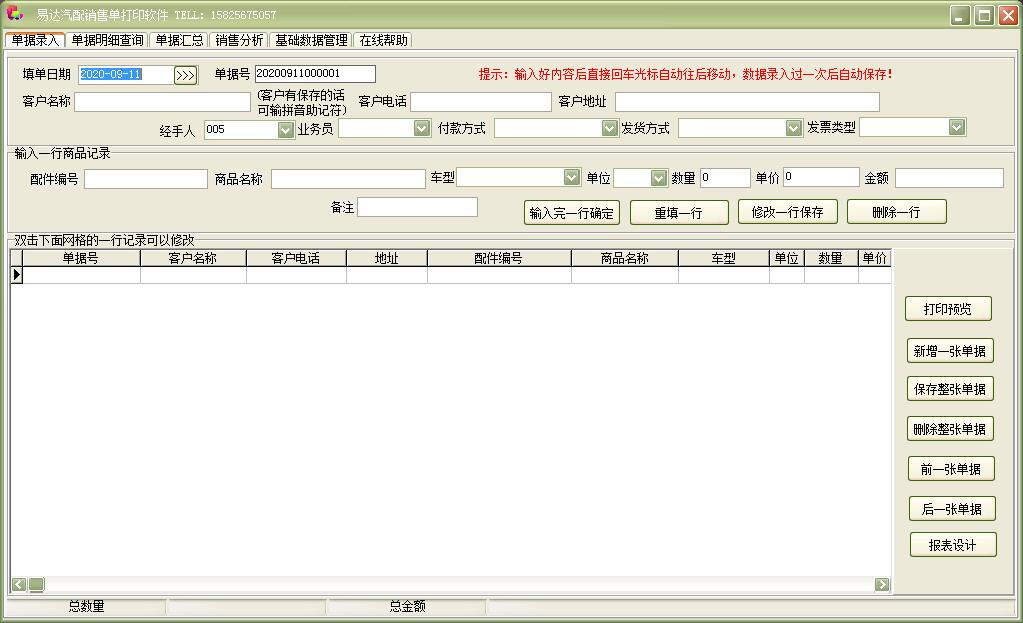Click 保存整张单据 to save the invoice
This screenshot has width=1023, height=623.
(951, 389)
